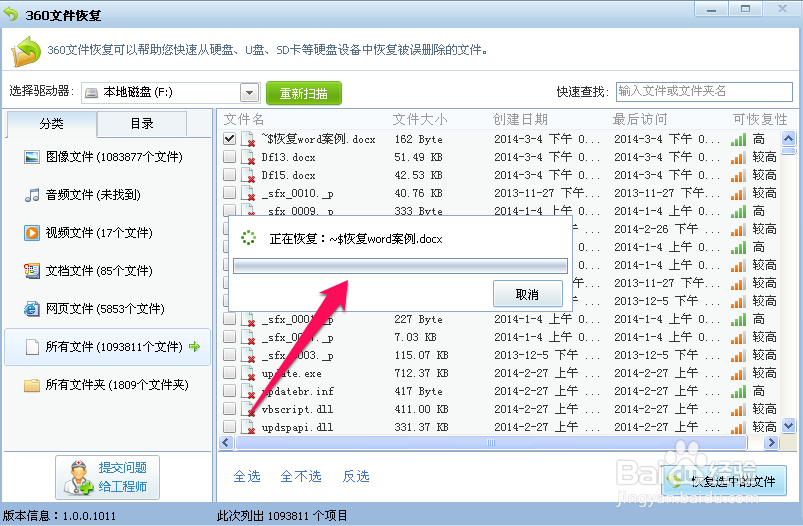Select the vbscript.dll file name
Image resolution: width=803 pixels, height=526 pixels.
[x=298, y=409]
